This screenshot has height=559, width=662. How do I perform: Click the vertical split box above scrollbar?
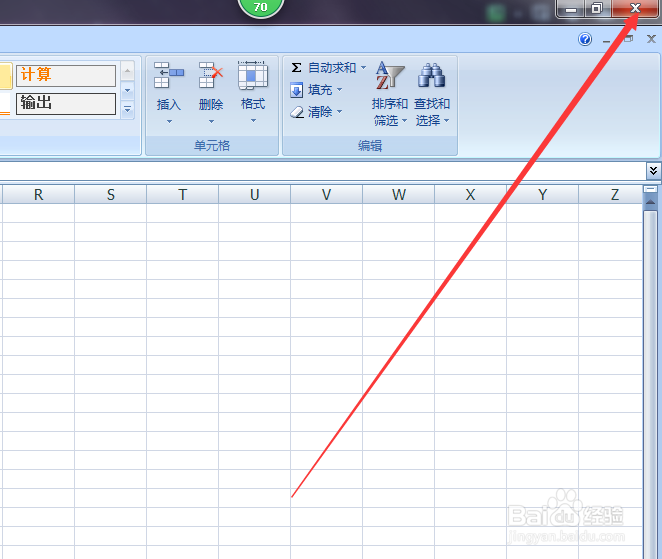[x=650, y=189]
